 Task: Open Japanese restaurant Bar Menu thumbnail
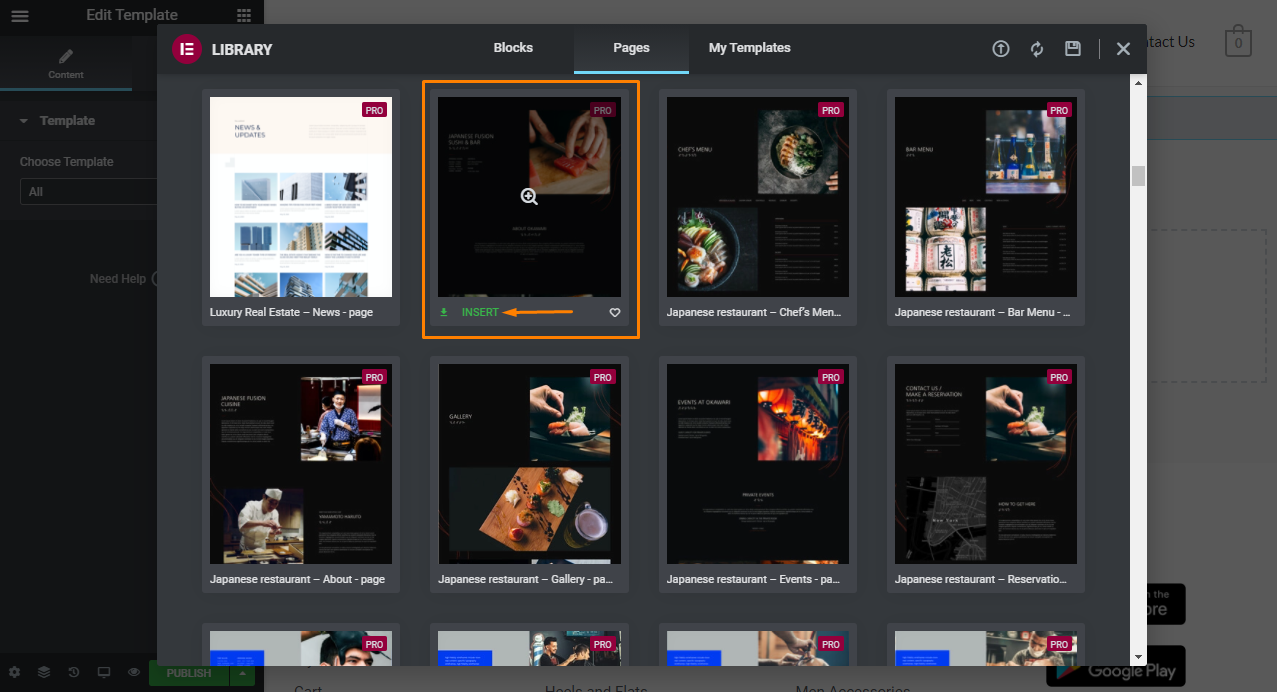pyautogui.click(x=986, y=197)
